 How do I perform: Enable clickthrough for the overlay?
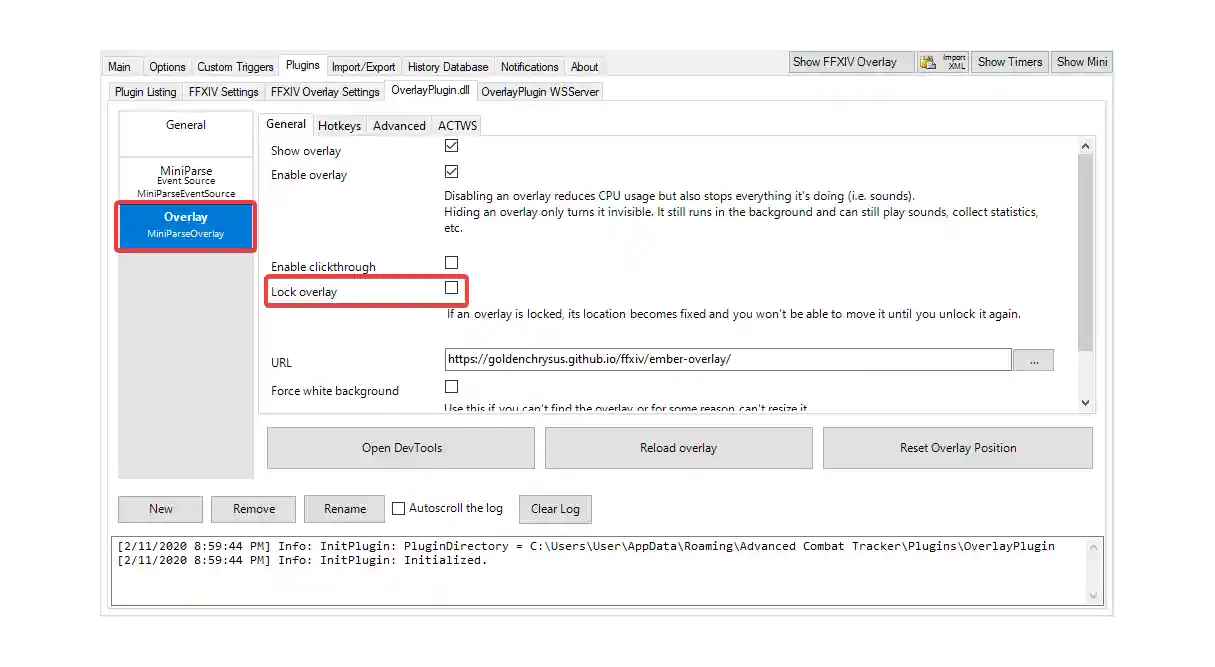pos(451,262)
